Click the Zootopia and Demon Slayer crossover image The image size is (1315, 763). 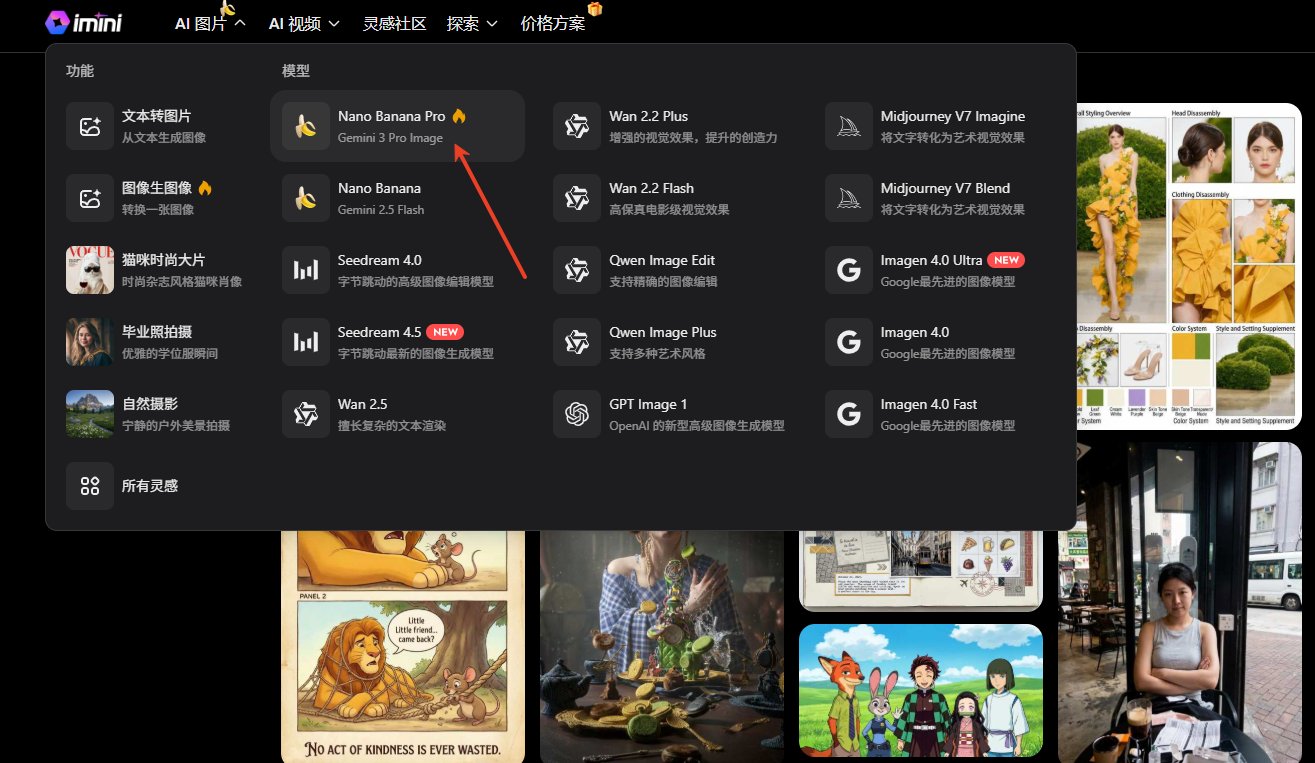920,690
